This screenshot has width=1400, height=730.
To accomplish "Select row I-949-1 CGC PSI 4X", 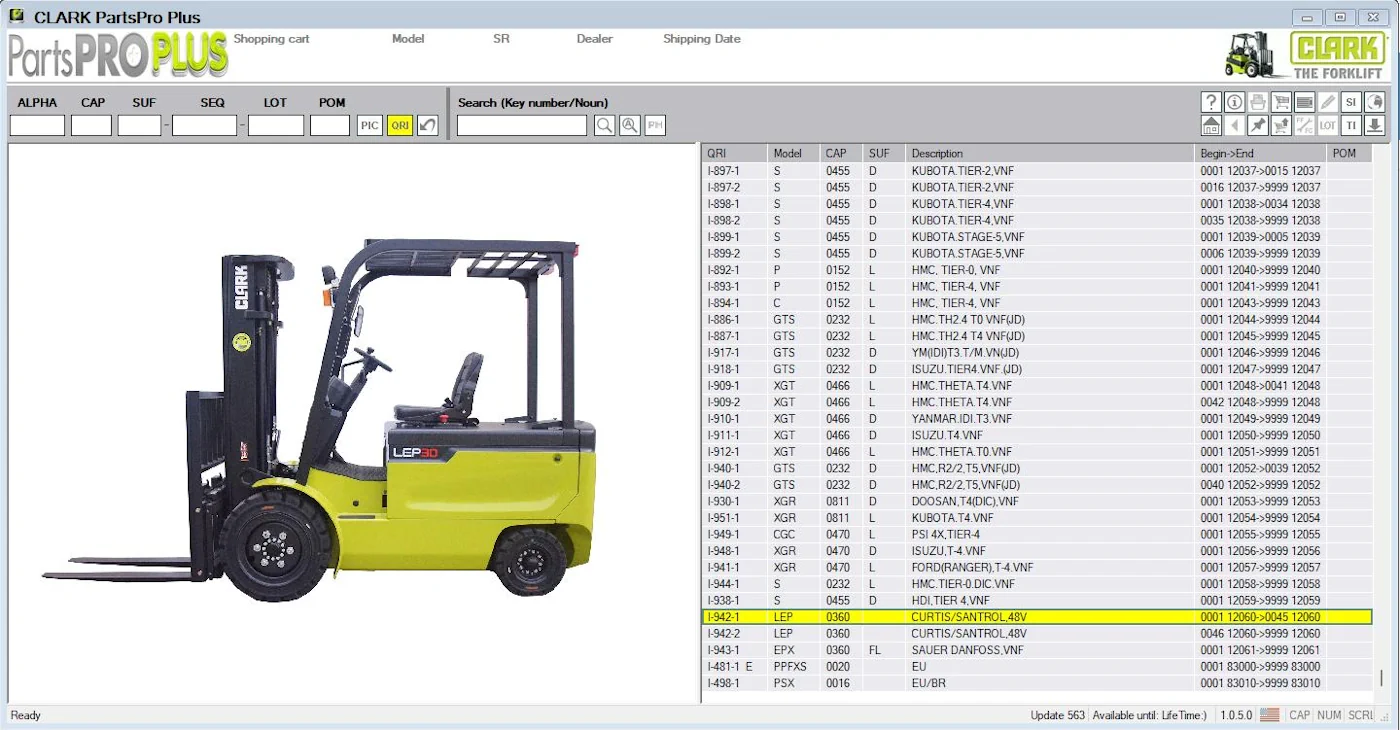I will click(x=1037, y=535).
